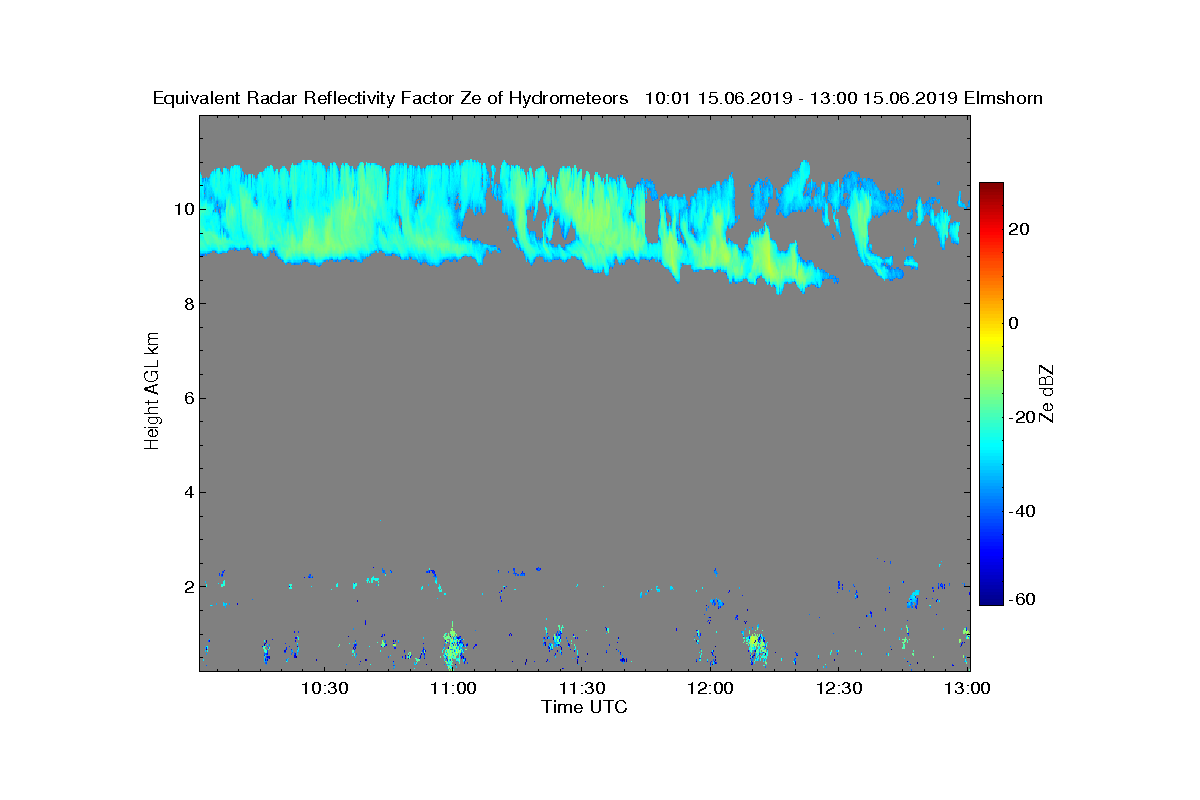Click the height tick label 10

(x=184, y=209)
